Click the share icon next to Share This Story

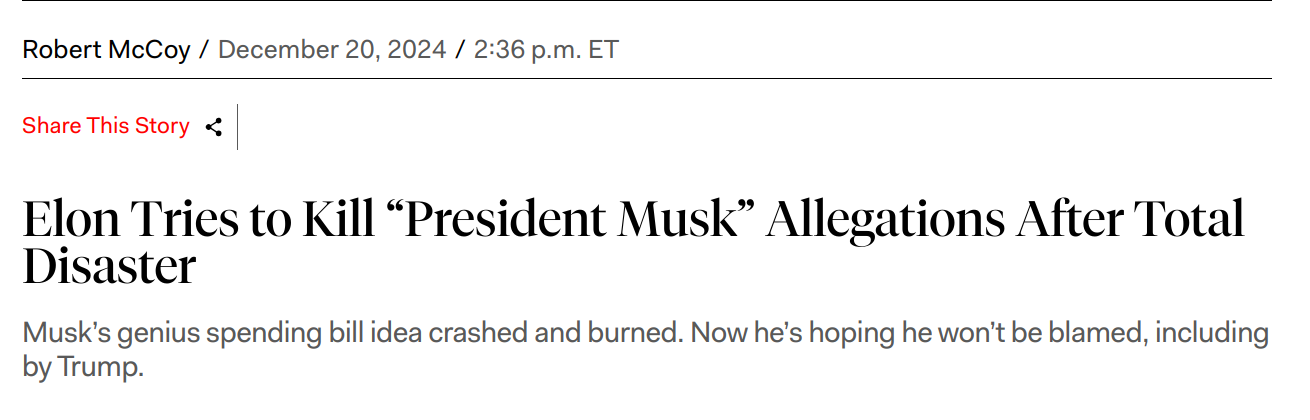pos(213,126)
